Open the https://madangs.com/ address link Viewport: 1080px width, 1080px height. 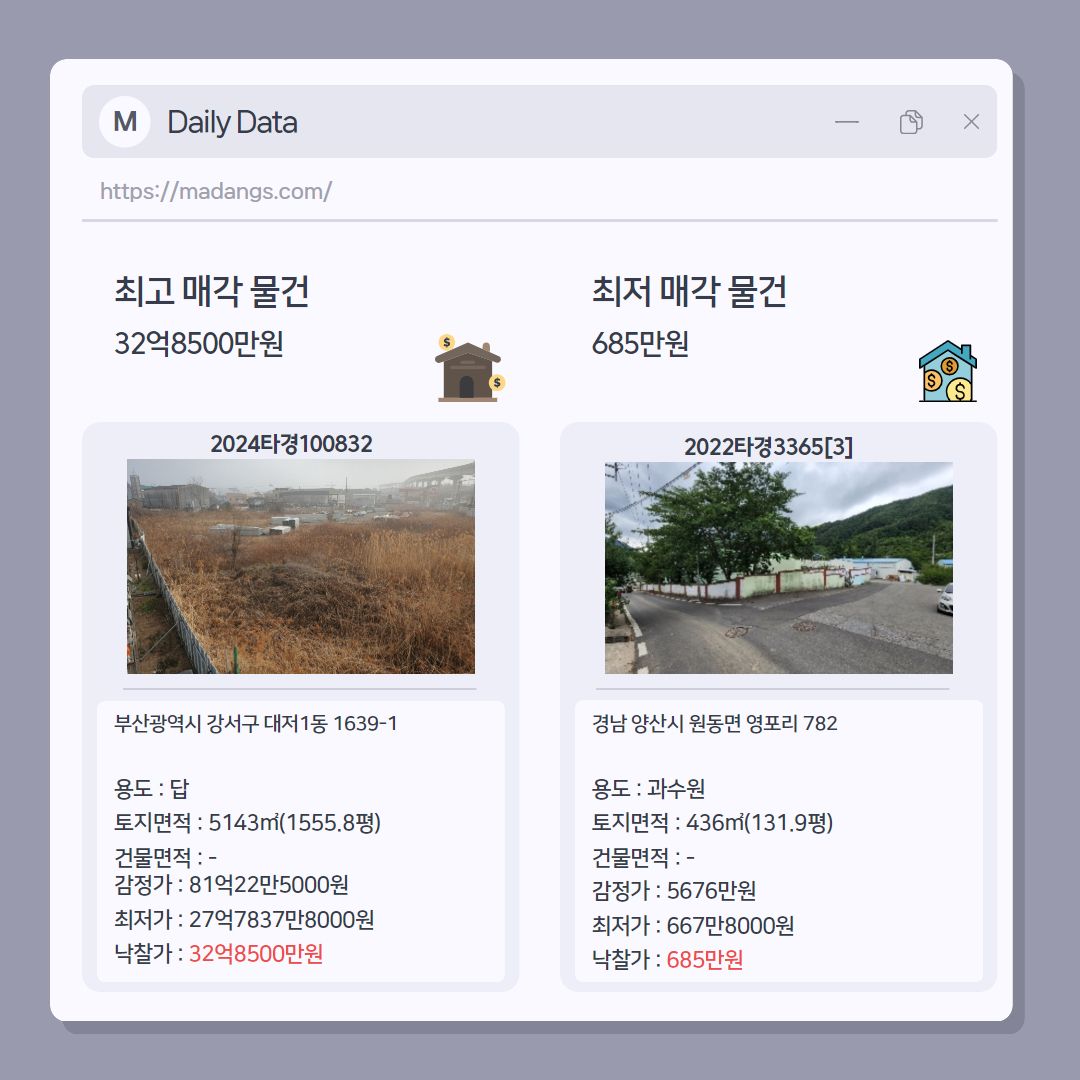216,191
